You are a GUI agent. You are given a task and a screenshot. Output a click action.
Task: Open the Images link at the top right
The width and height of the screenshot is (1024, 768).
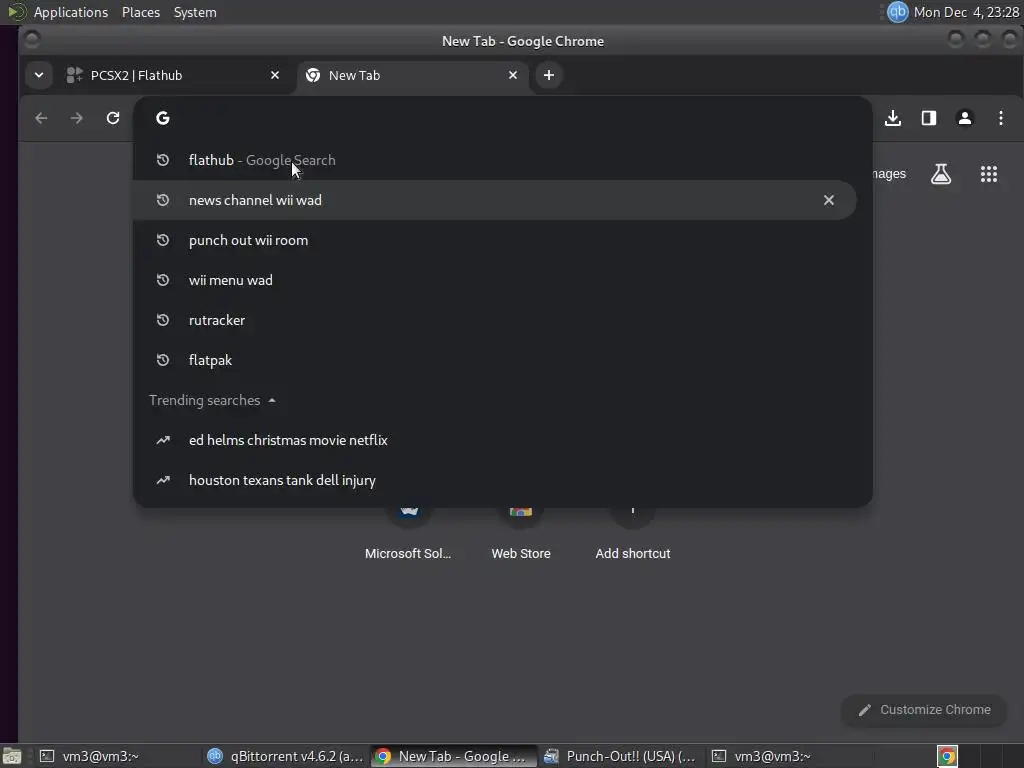(889, 174)
